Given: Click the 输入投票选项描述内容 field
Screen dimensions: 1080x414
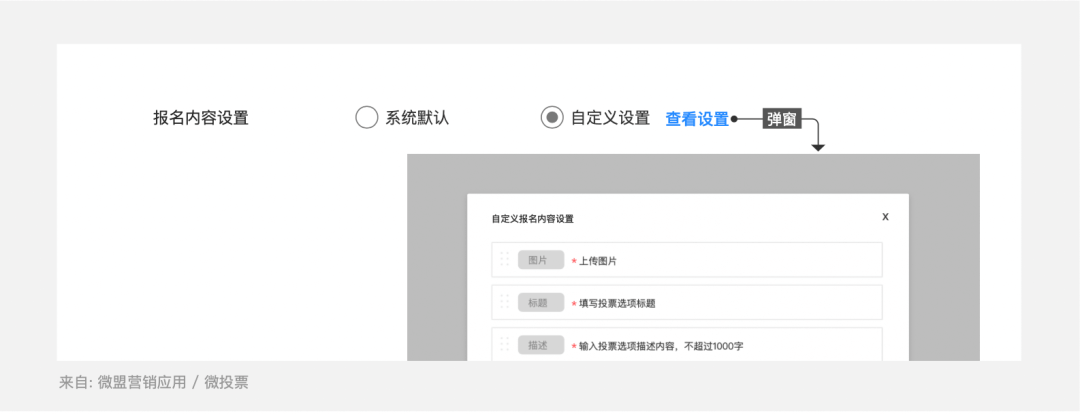Looking at the screenshot, I should 687,344.
